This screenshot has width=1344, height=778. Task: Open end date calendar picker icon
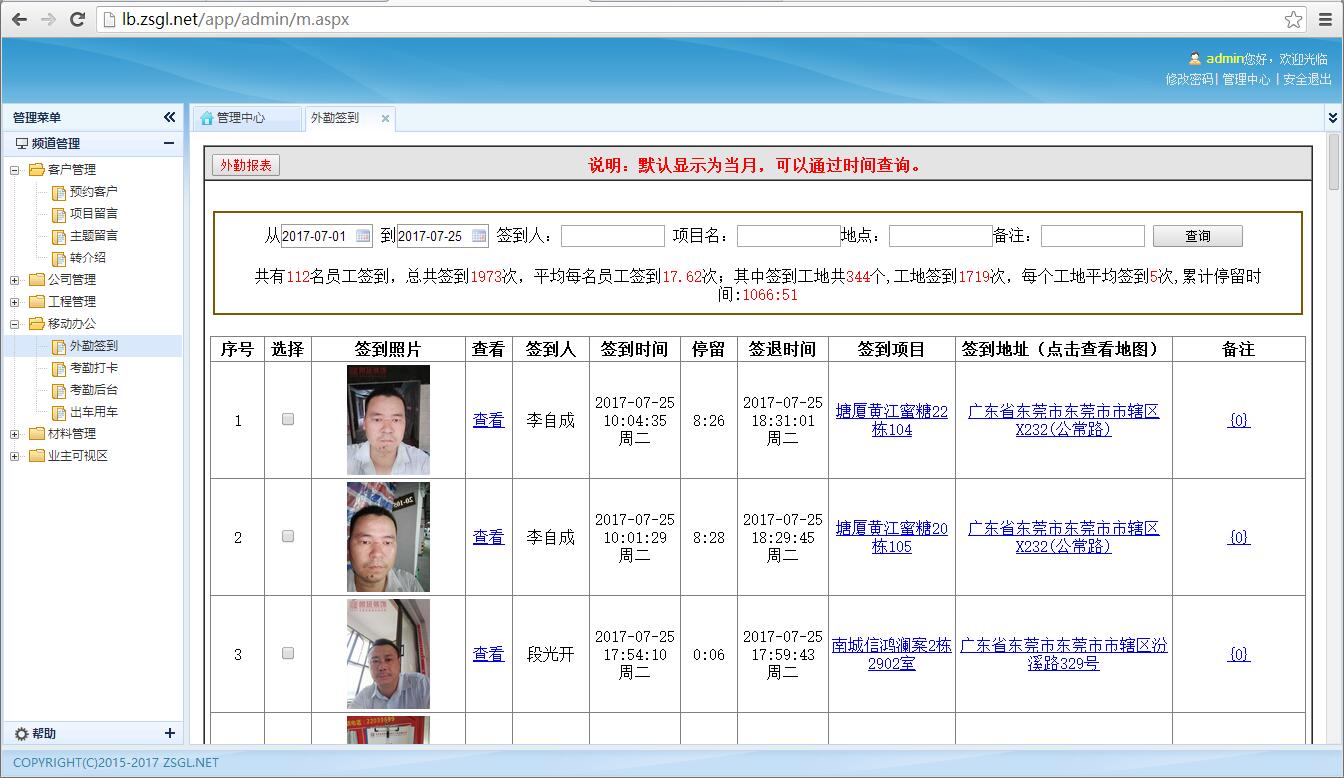(x=479, y=236)
